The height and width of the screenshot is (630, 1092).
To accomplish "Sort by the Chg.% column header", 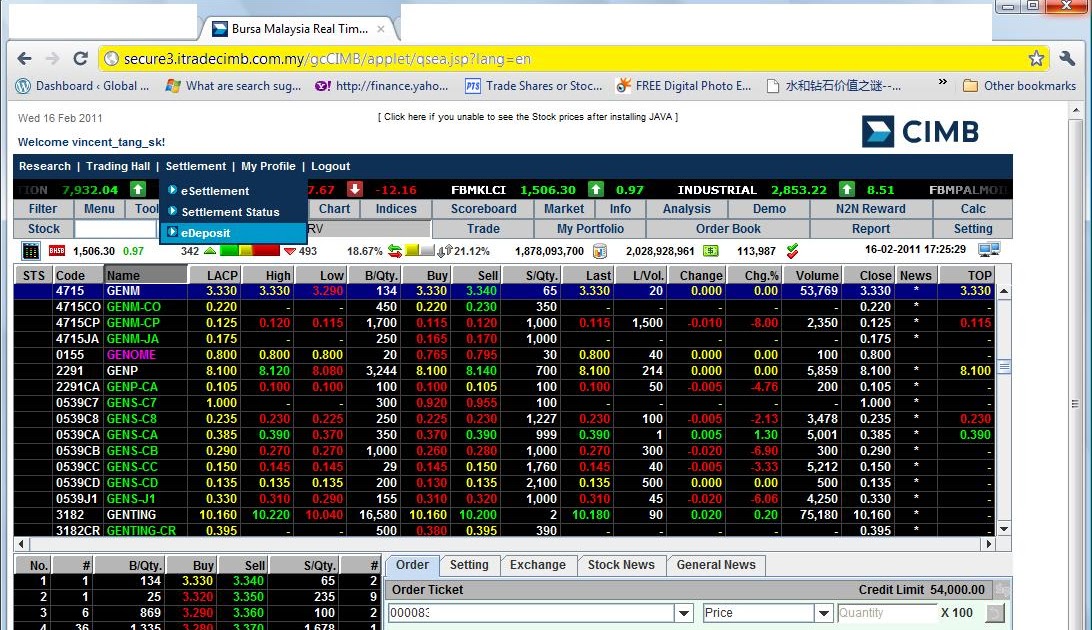I will (x=753, y=275).
